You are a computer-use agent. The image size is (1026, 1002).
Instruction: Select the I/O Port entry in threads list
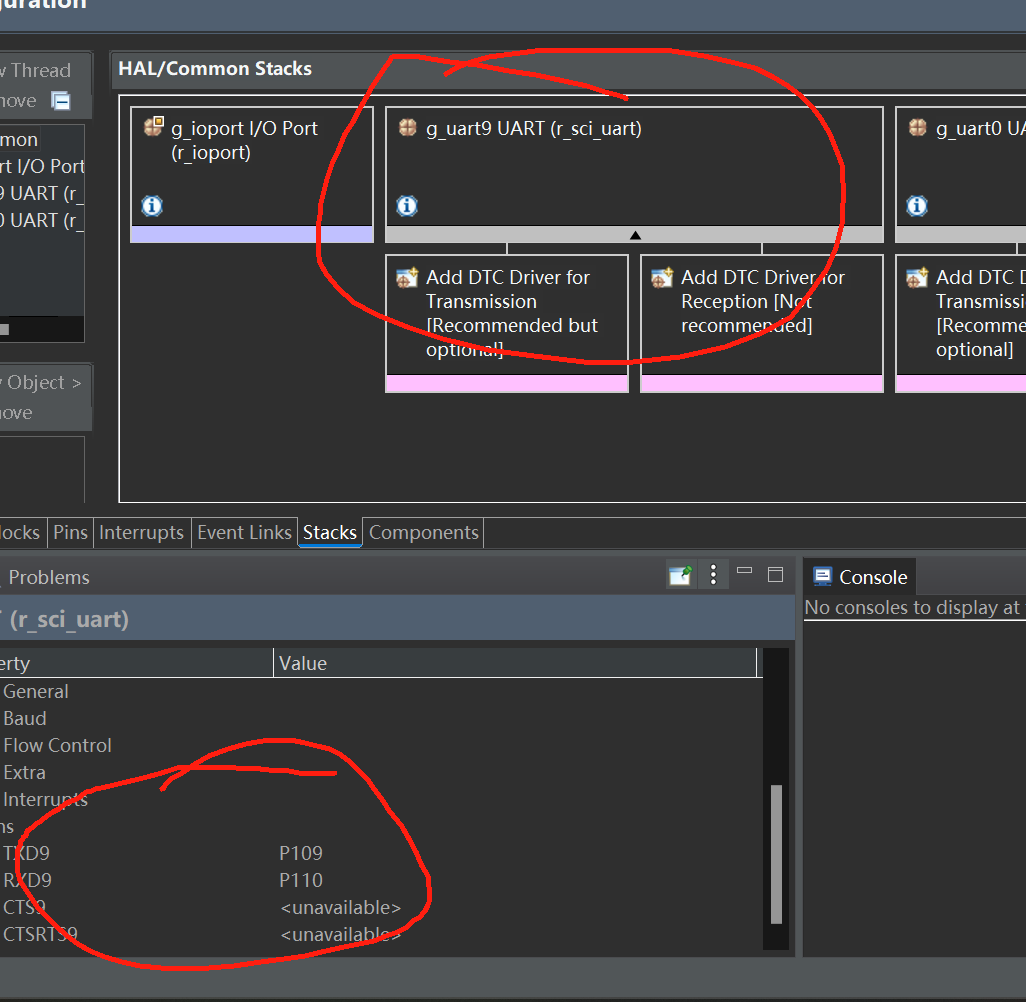pyautogui.click(x=42, y=166)
